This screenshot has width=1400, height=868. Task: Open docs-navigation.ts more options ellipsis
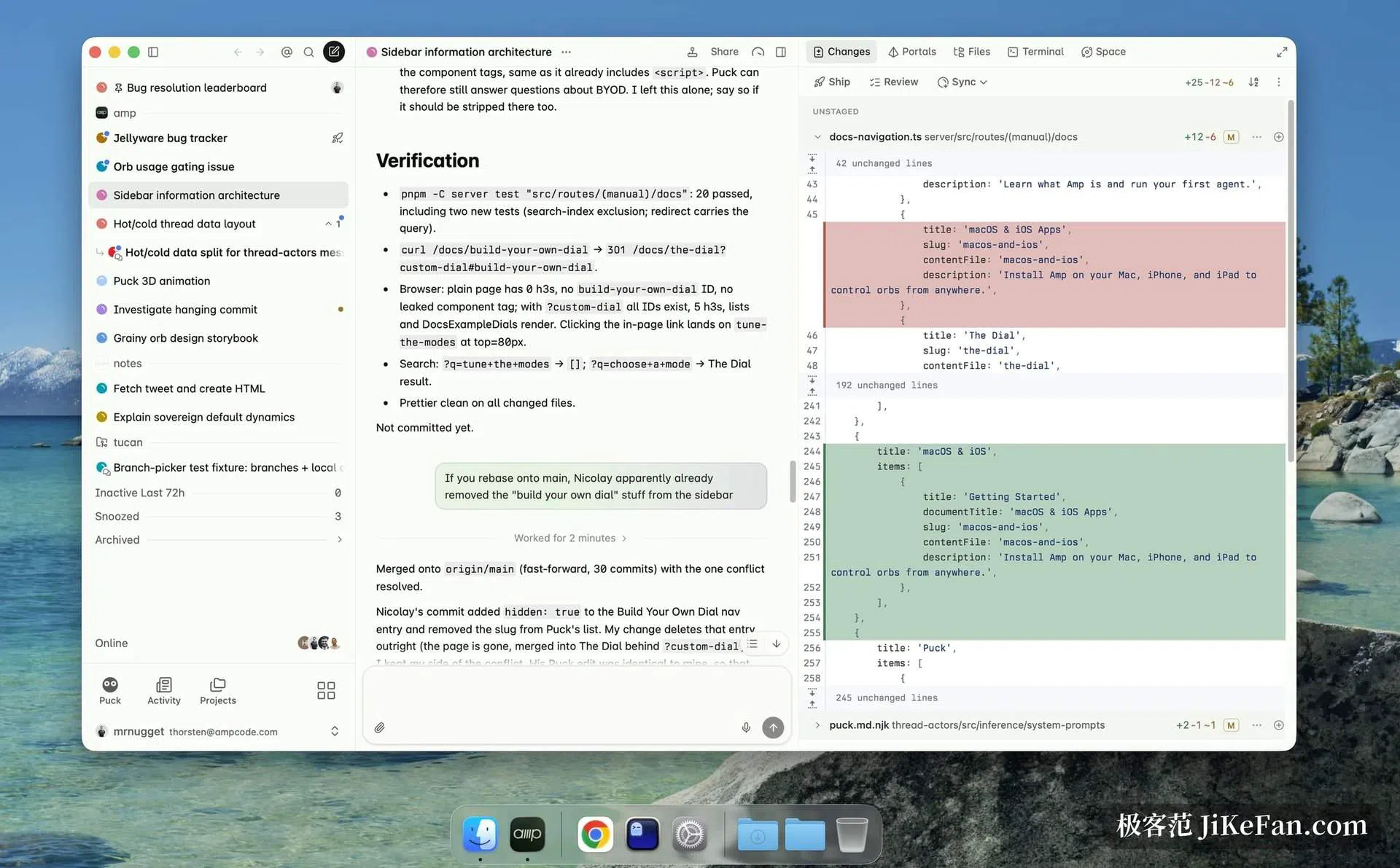tap(1256, 137)
